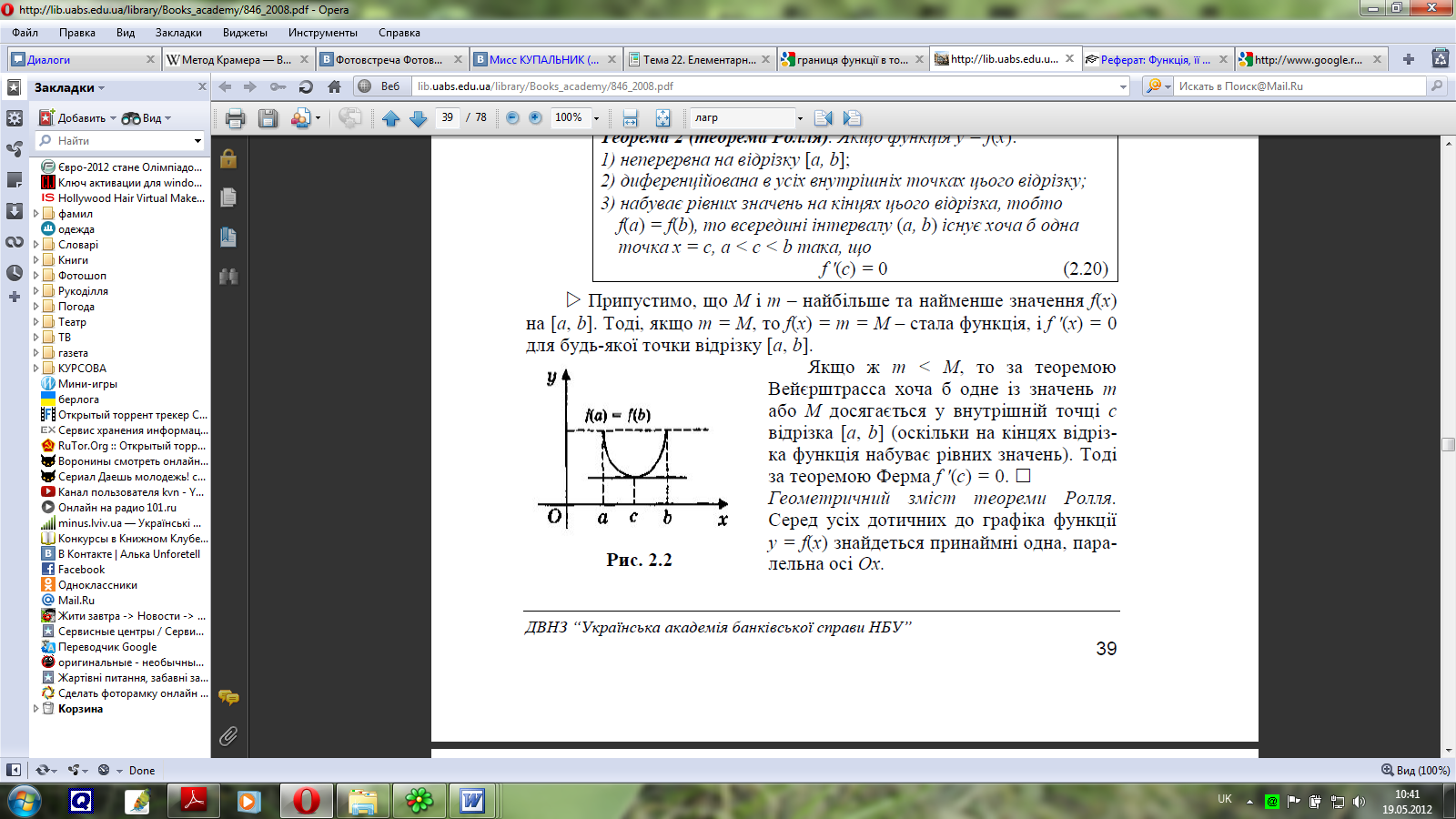Find previous search result icon
This screenshot has width=1456, height=819.
pos(824,118)
